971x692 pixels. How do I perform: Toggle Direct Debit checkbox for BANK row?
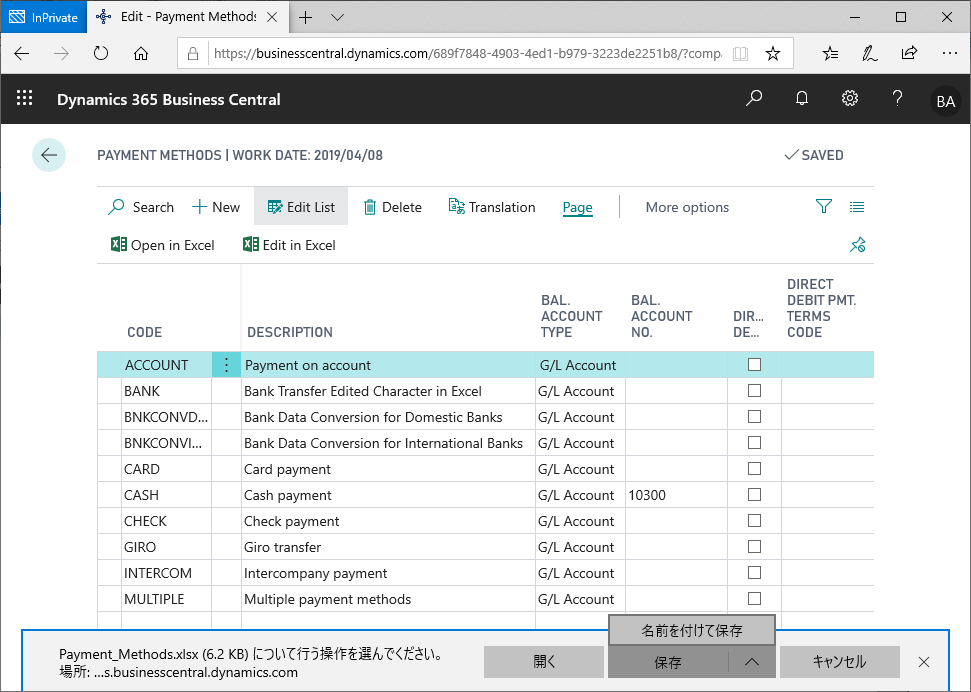click(754, 391)
